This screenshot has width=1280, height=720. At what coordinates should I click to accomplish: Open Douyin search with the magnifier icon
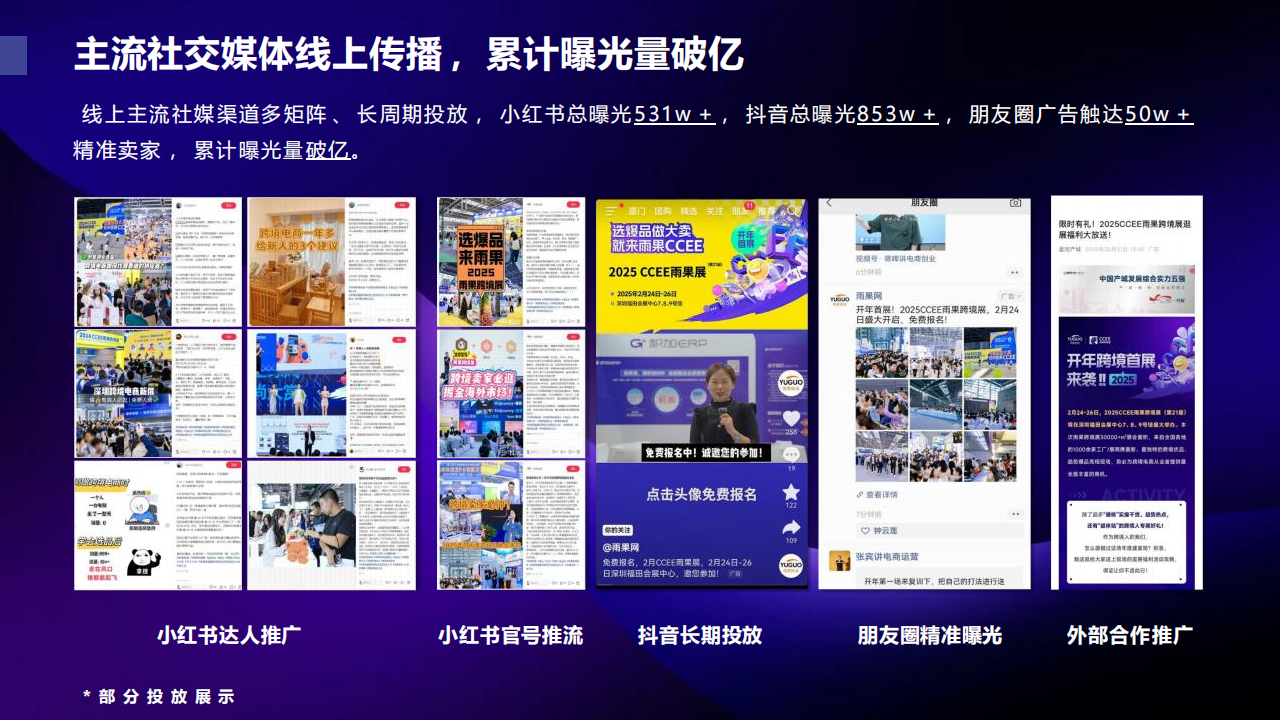(793, 211)
